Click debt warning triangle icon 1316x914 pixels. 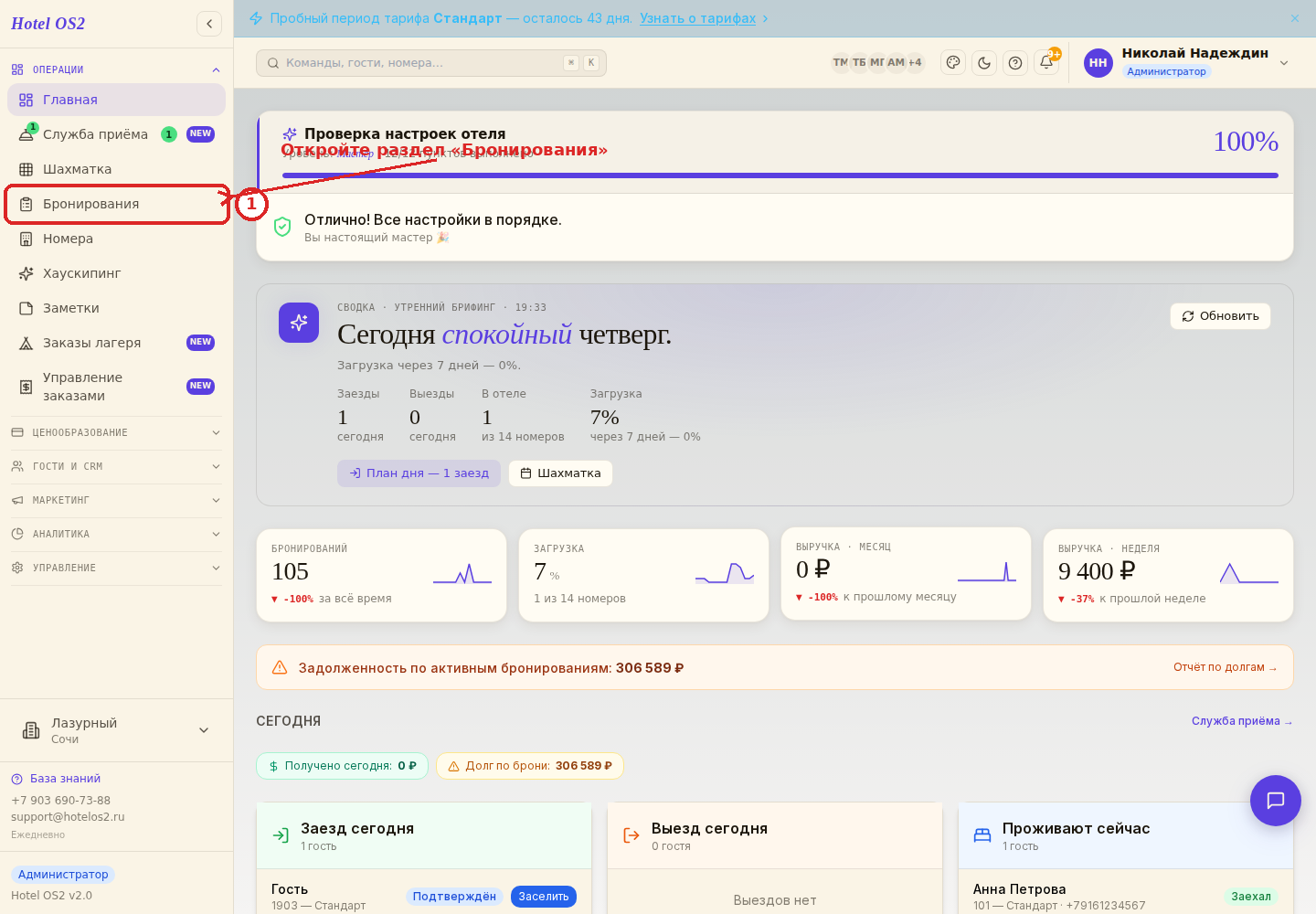[x=280, y=667]
